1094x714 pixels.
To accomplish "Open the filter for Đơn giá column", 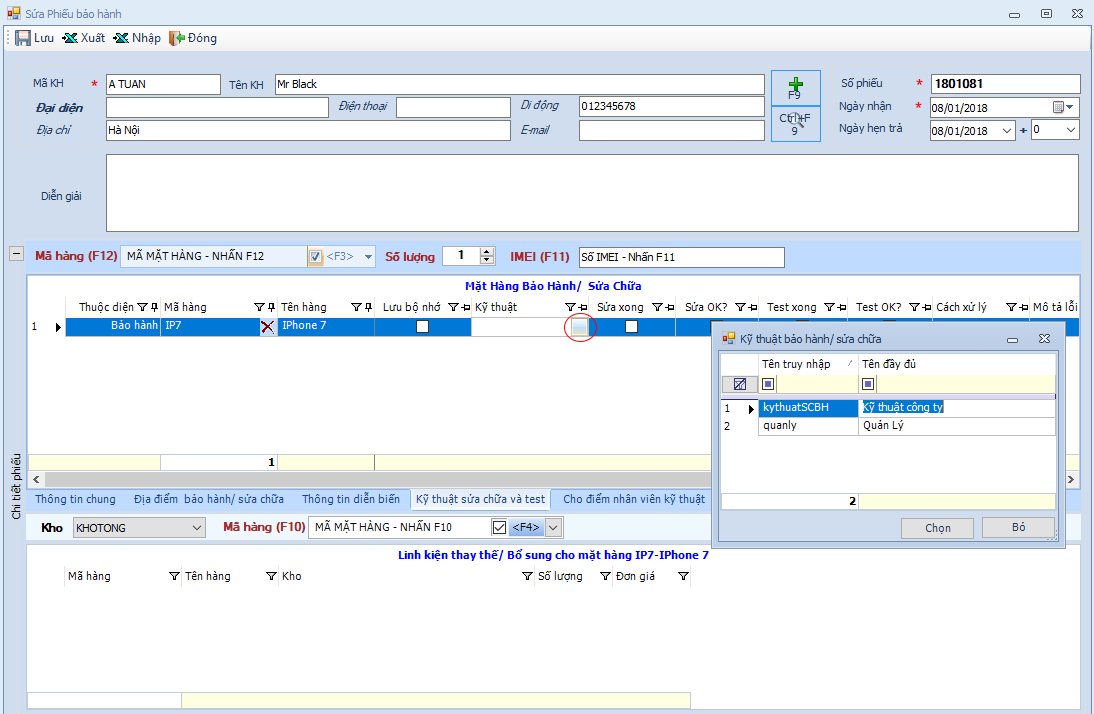I will pos(683,577).
